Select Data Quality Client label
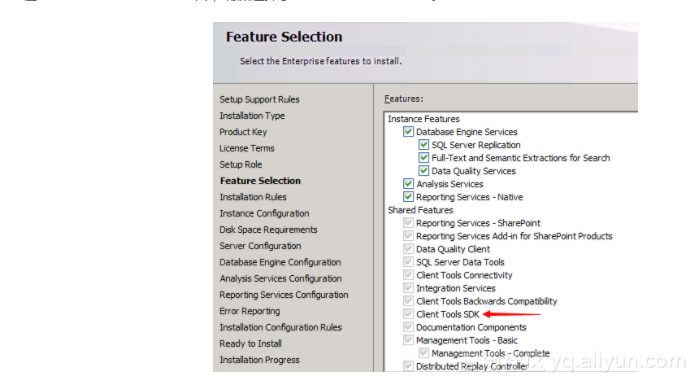Viewport: 697px width, 384px height. [453, 249]
